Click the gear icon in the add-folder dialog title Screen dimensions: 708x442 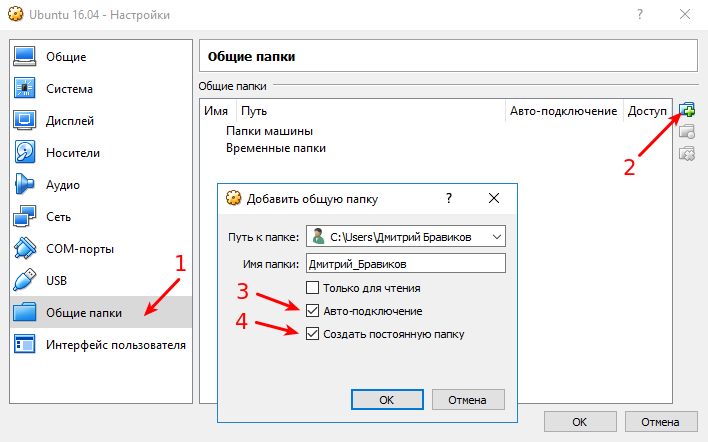[x=233, y=198]
